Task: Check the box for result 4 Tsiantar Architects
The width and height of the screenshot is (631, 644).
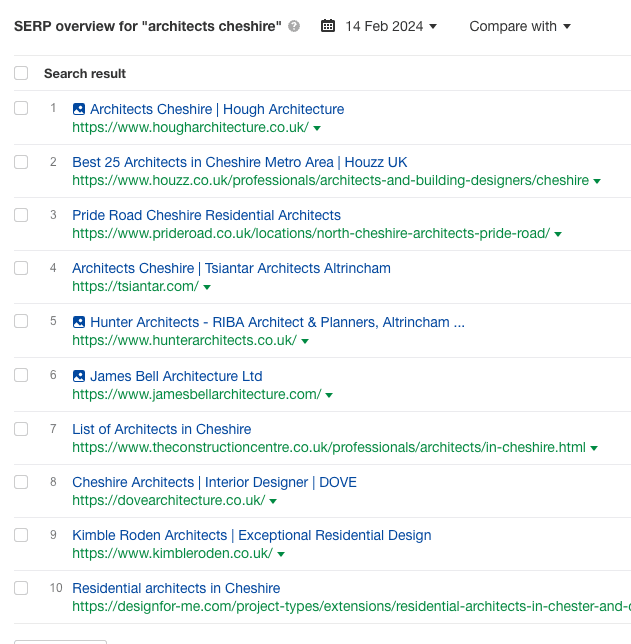Action: [21, 268]
